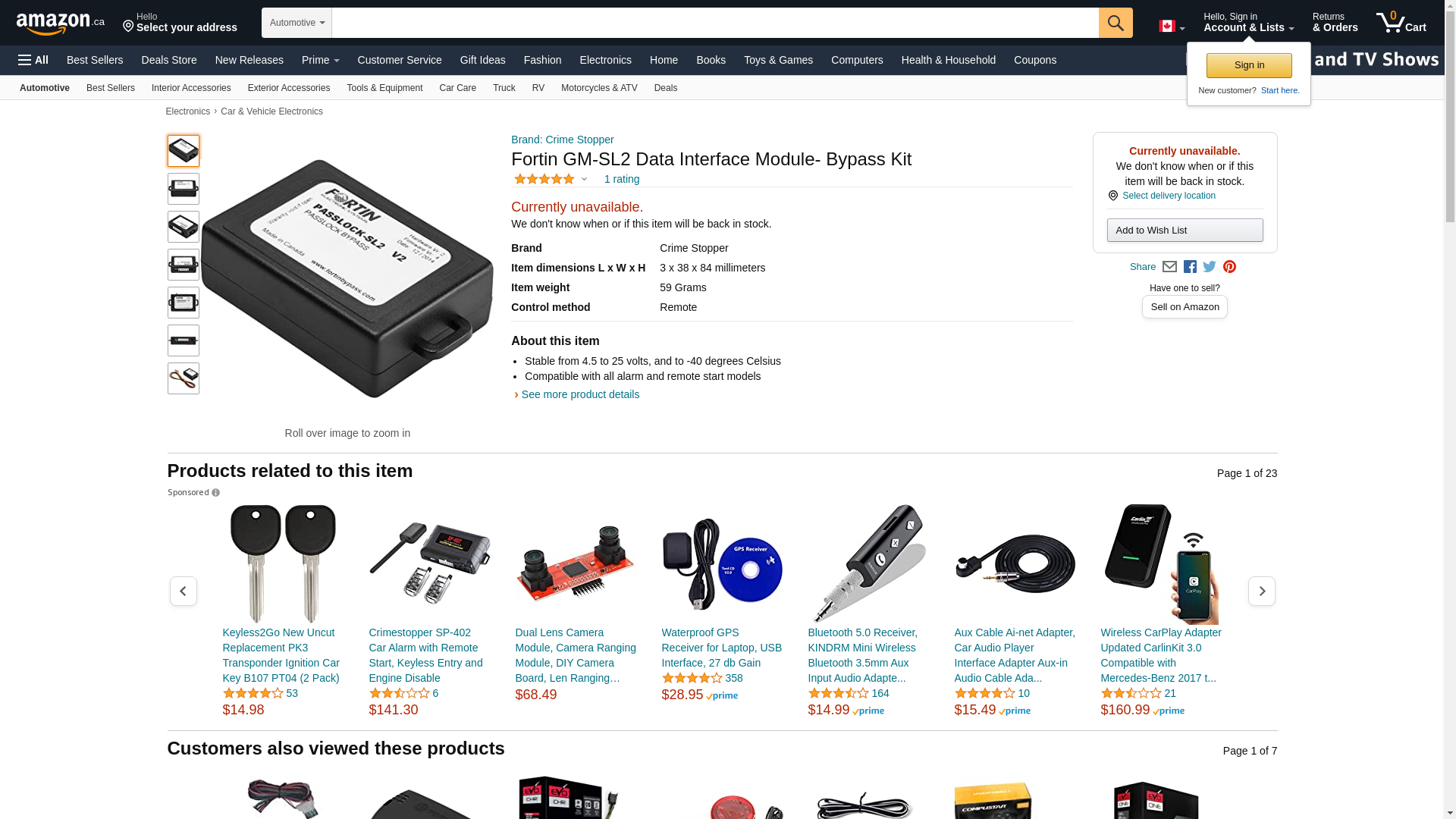Open the Prime menu in navigation bar
The height and width of the screenshot is (819, 1456).
point(320,60)
